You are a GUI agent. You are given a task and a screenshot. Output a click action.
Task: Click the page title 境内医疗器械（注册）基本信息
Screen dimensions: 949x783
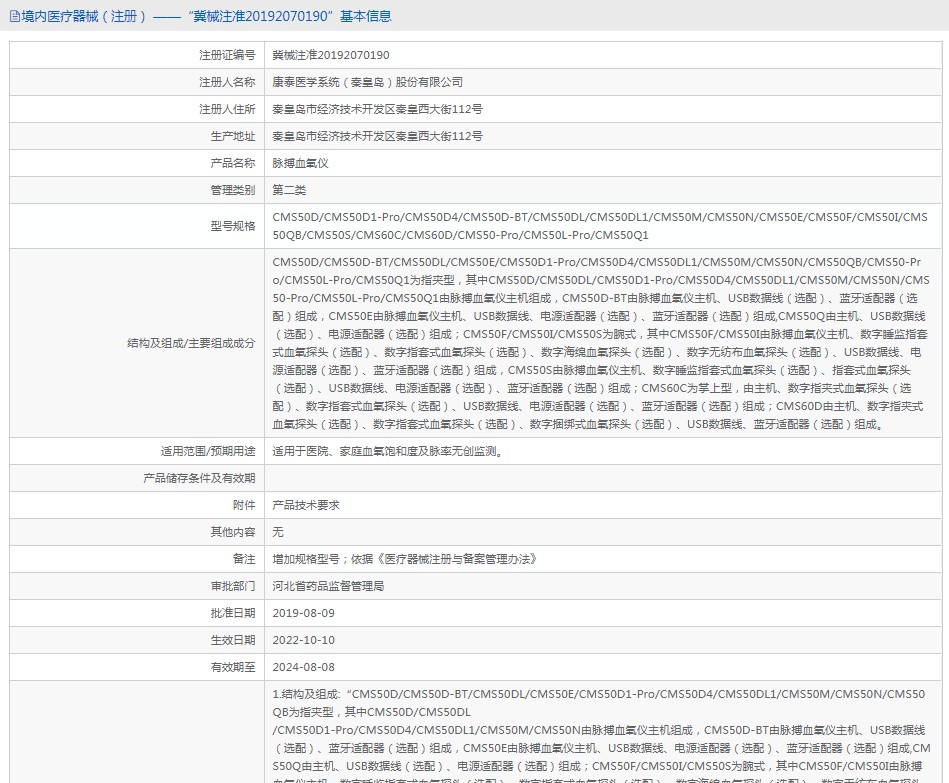pos(206,16)
